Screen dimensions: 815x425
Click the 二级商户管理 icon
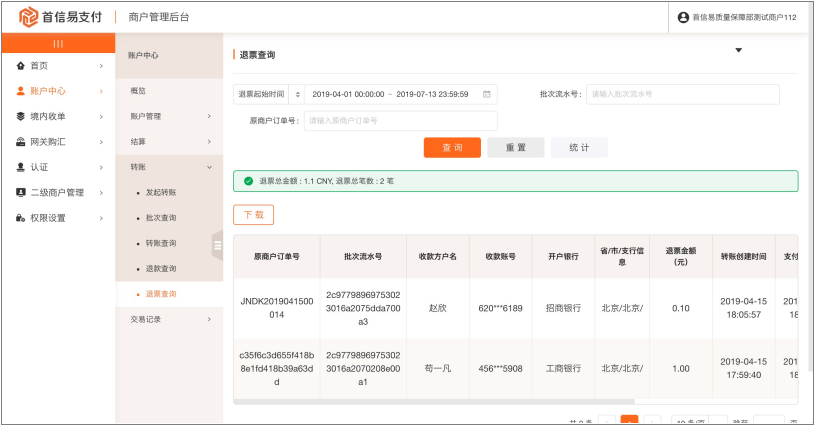[x=21, y=192]
